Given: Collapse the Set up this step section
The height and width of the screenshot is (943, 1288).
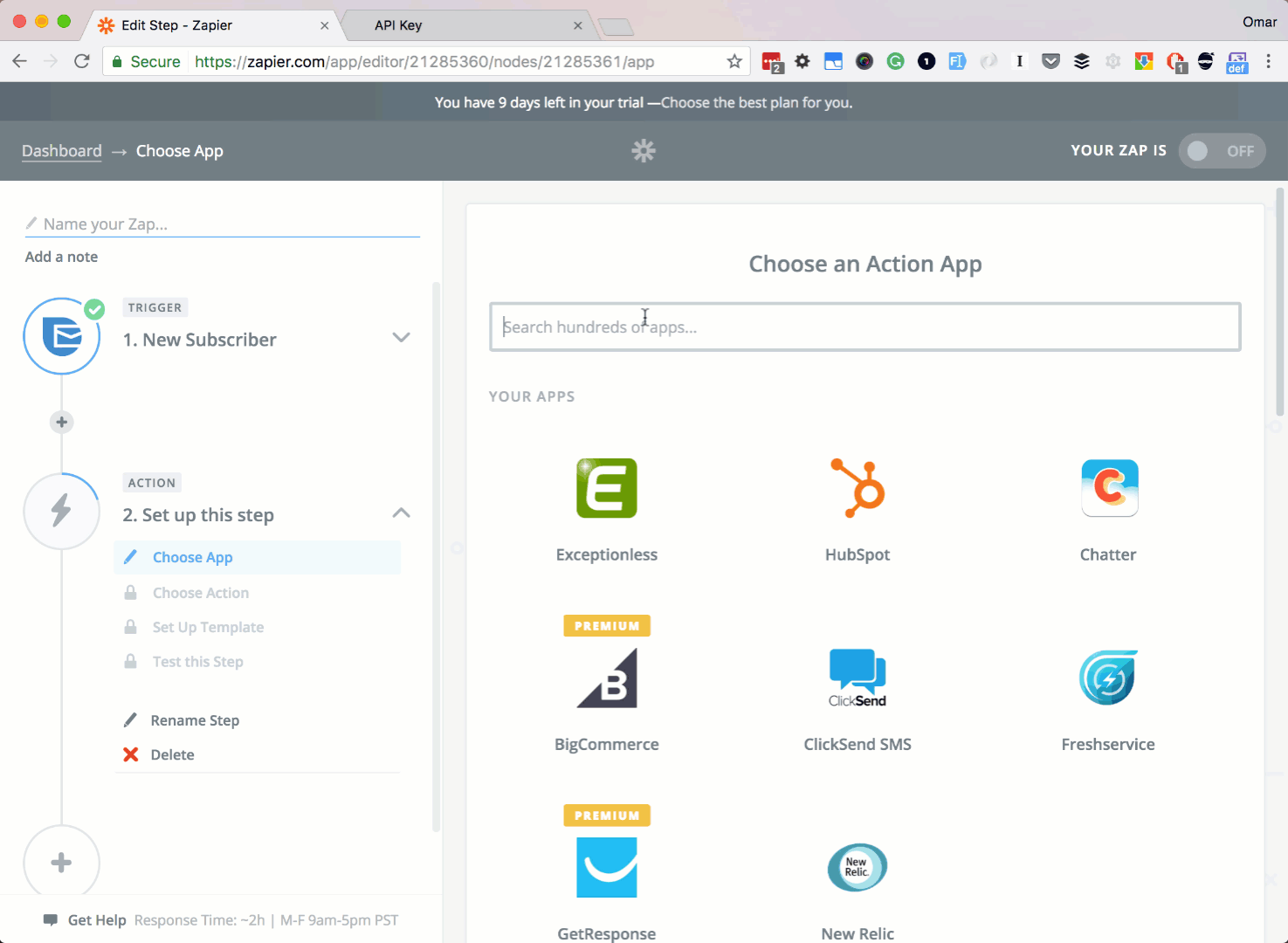Looking at the screenshot, I should pyautogui.click(x=401, y=513).
